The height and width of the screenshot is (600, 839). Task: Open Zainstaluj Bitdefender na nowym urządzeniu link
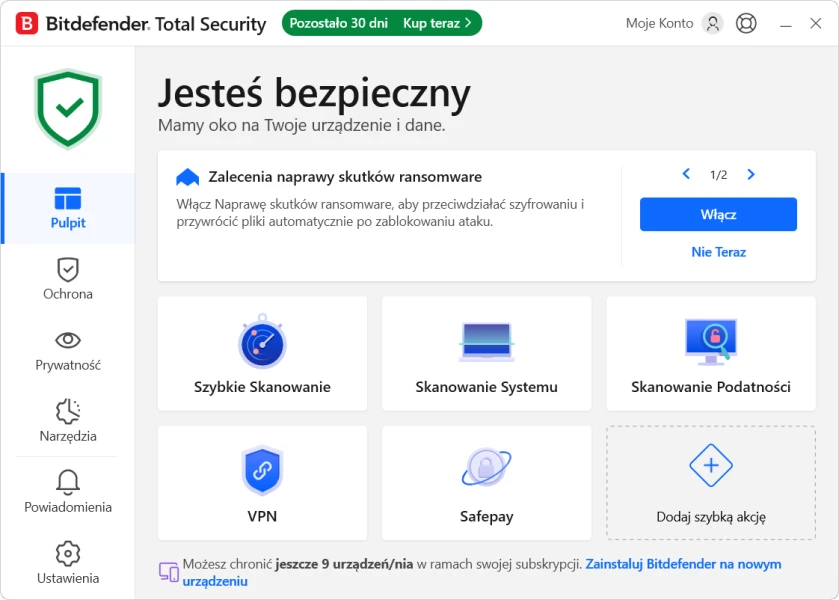point(683,565)
